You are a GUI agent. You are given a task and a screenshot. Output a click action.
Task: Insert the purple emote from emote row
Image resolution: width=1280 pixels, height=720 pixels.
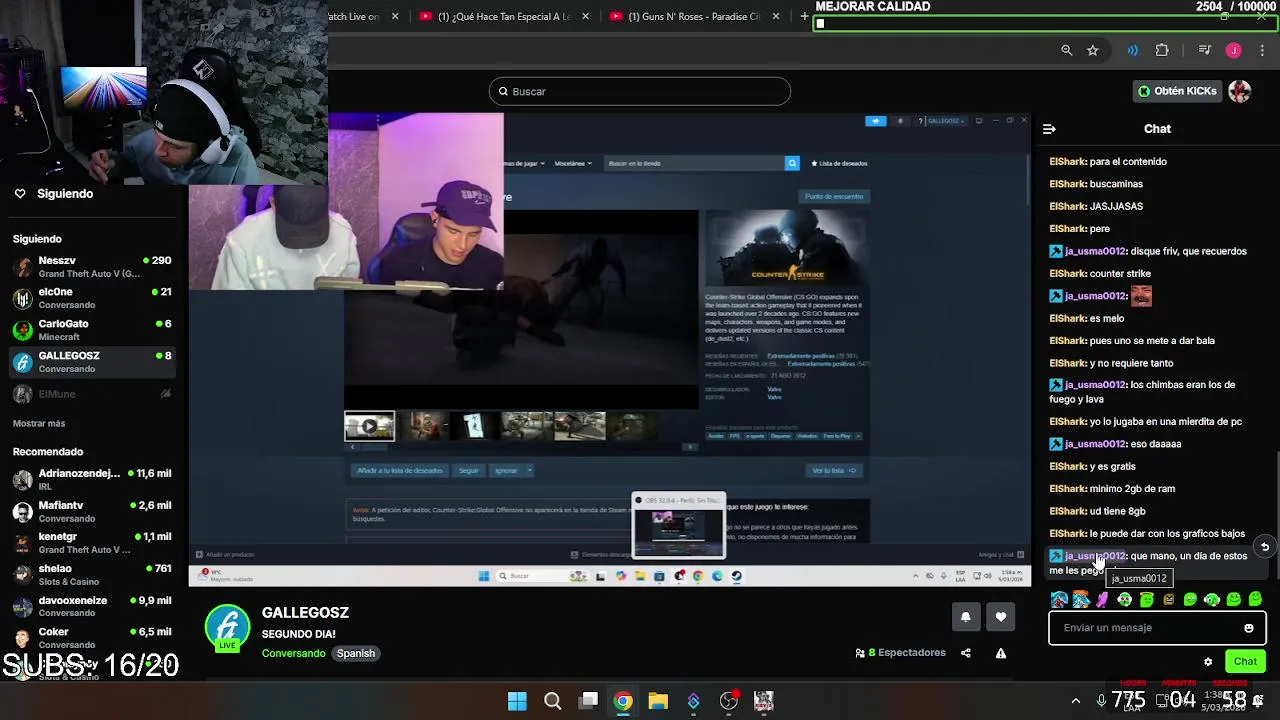[x=1102, y=600]
